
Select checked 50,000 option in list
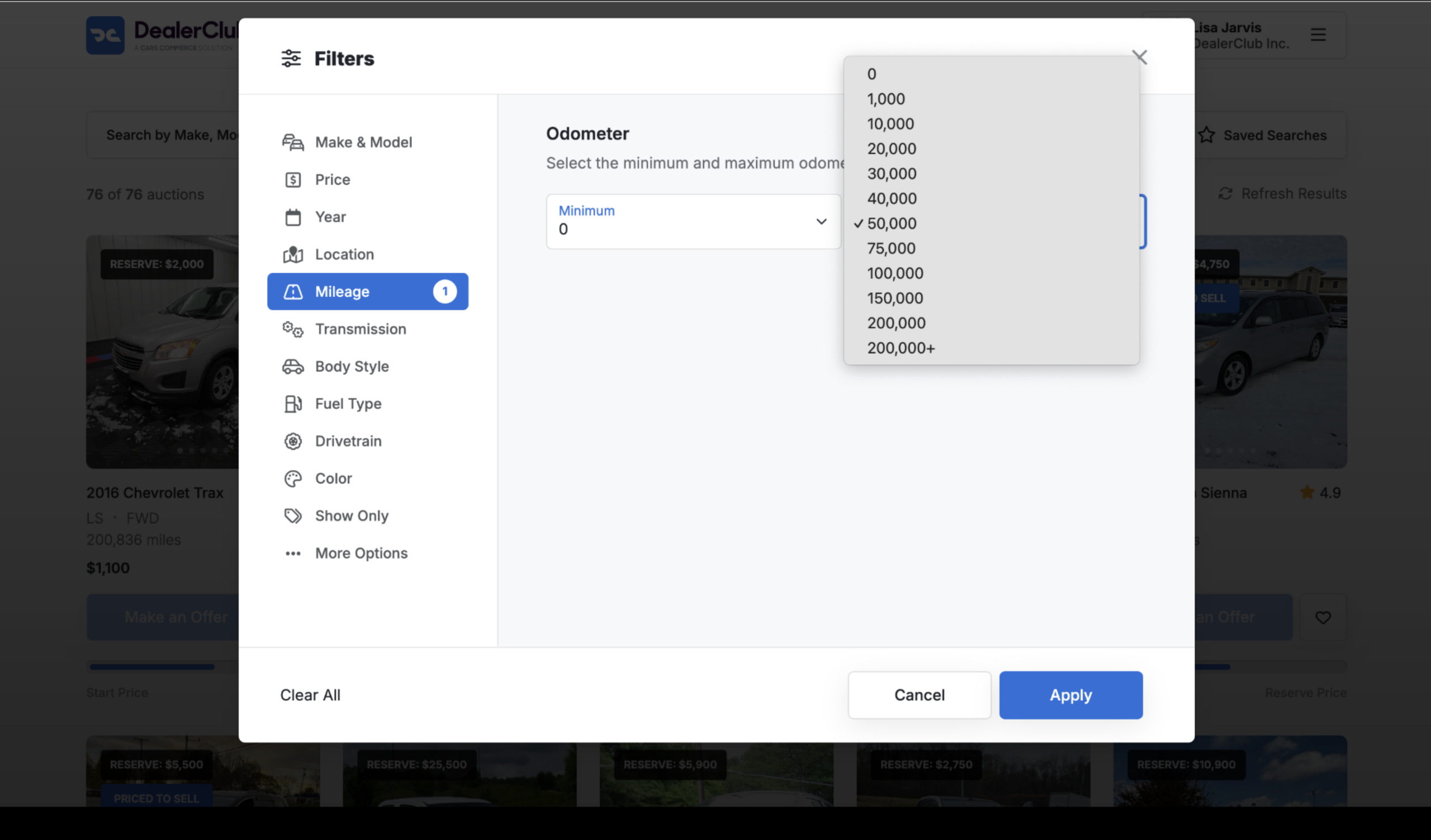tap(991, 224)
